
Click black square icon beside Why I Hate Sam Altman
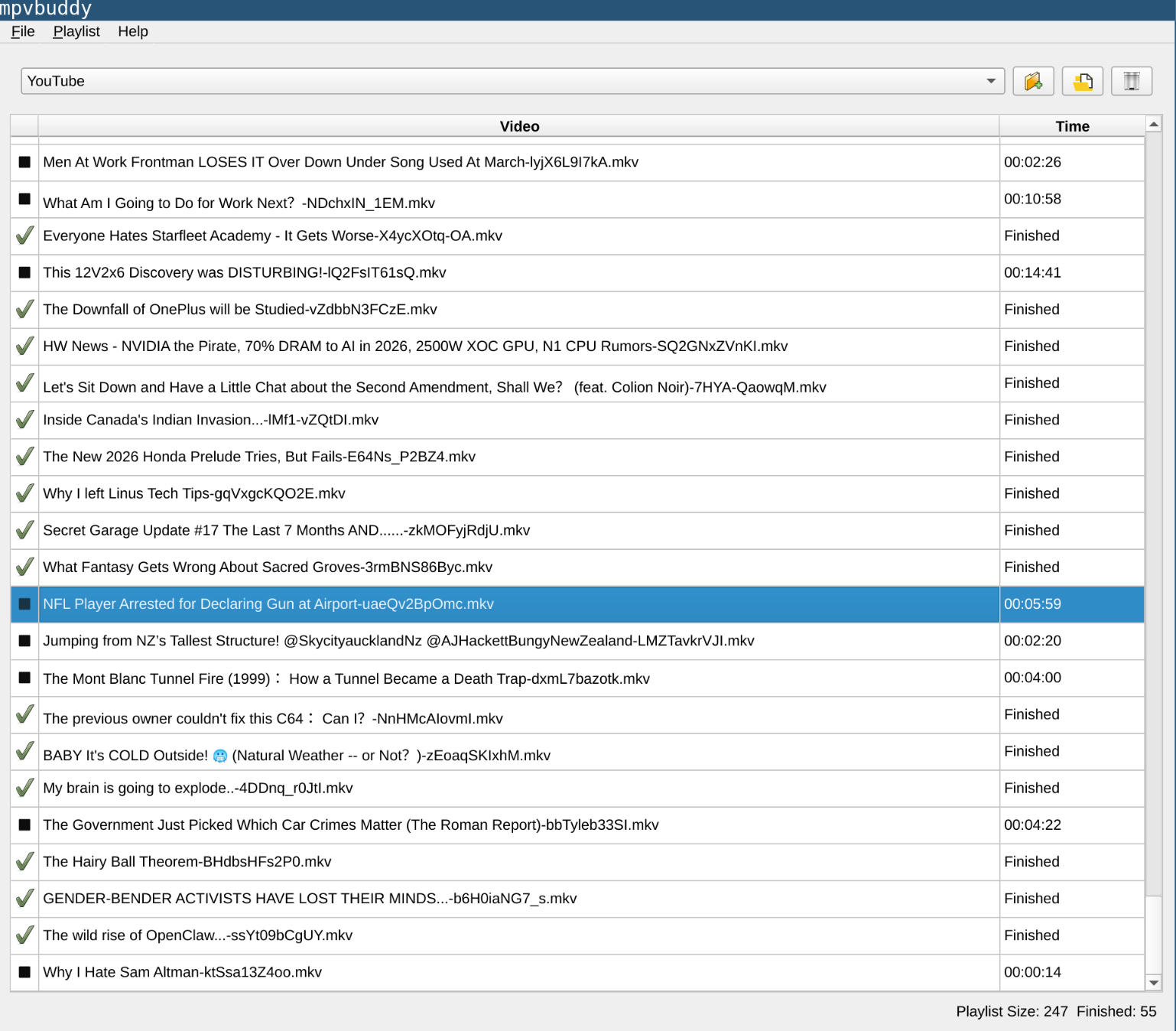(x=24, y=972)
